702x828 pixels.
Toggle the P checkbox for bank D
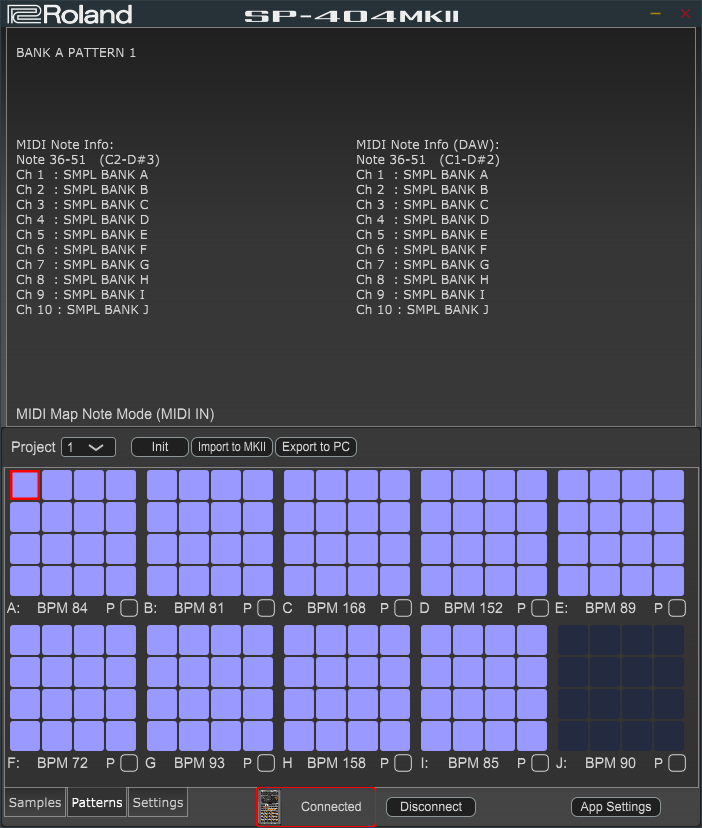click(540, 608)
